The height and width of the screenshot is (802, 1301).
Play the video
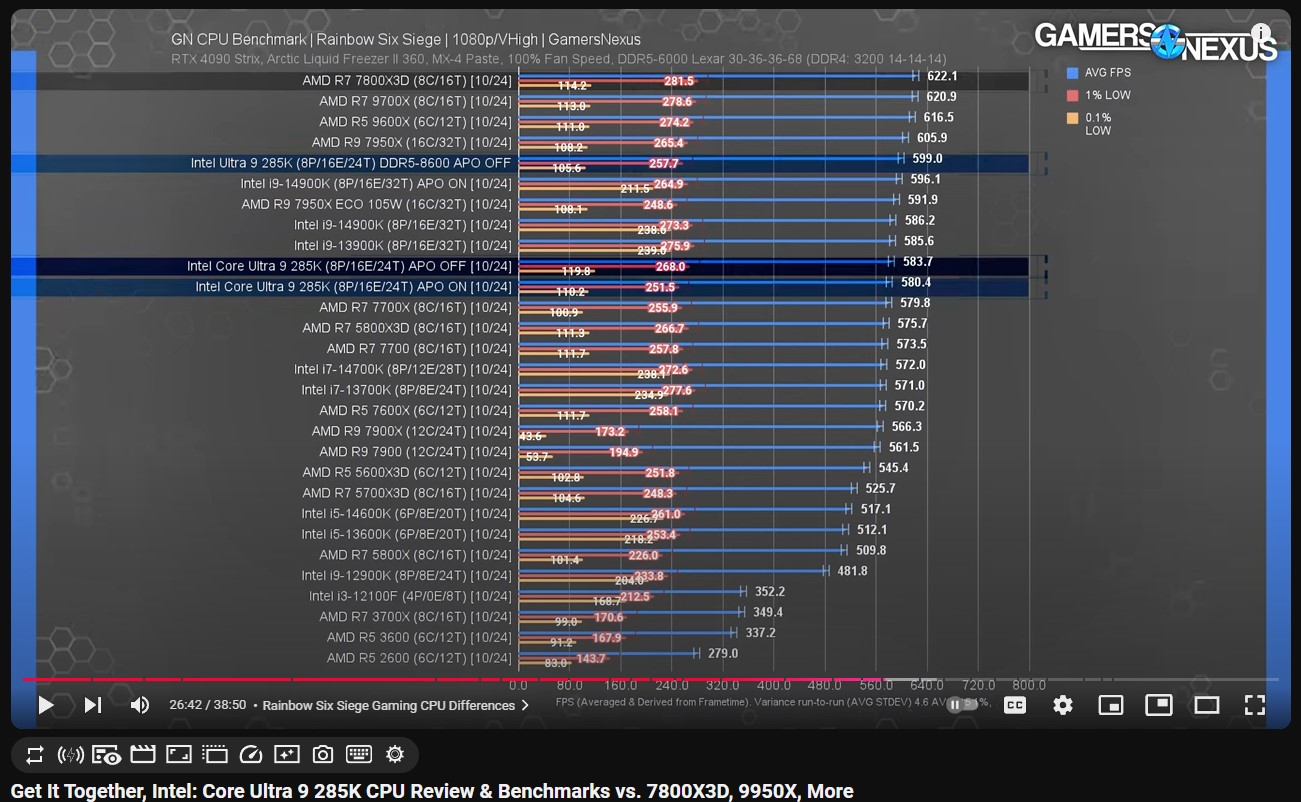[x=46, y=705]
